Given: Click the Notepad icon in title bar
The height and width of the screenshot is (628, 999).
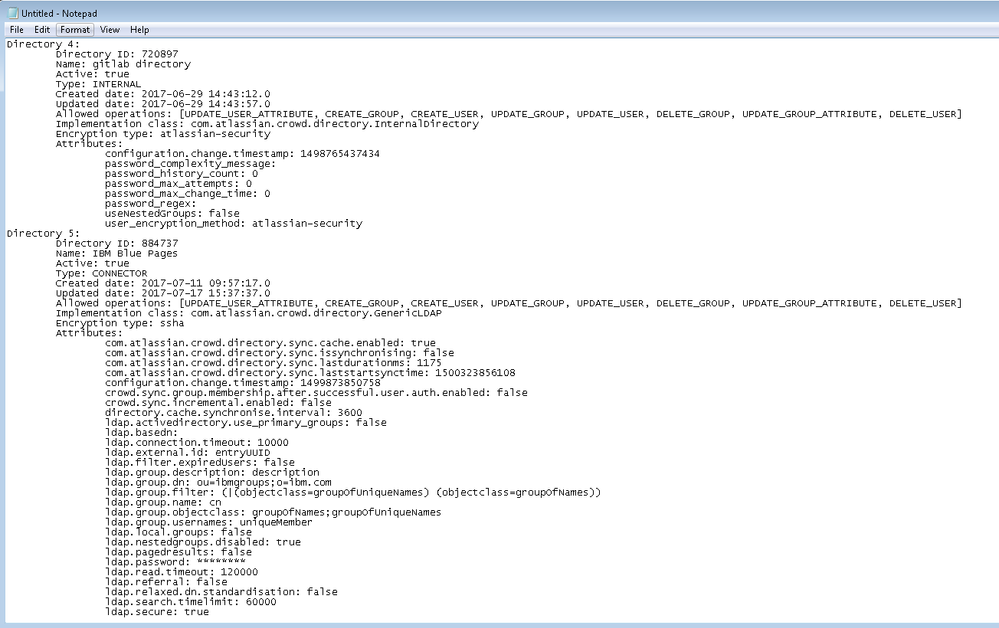Looking at the screenshot, I should (x=13, y=13).
